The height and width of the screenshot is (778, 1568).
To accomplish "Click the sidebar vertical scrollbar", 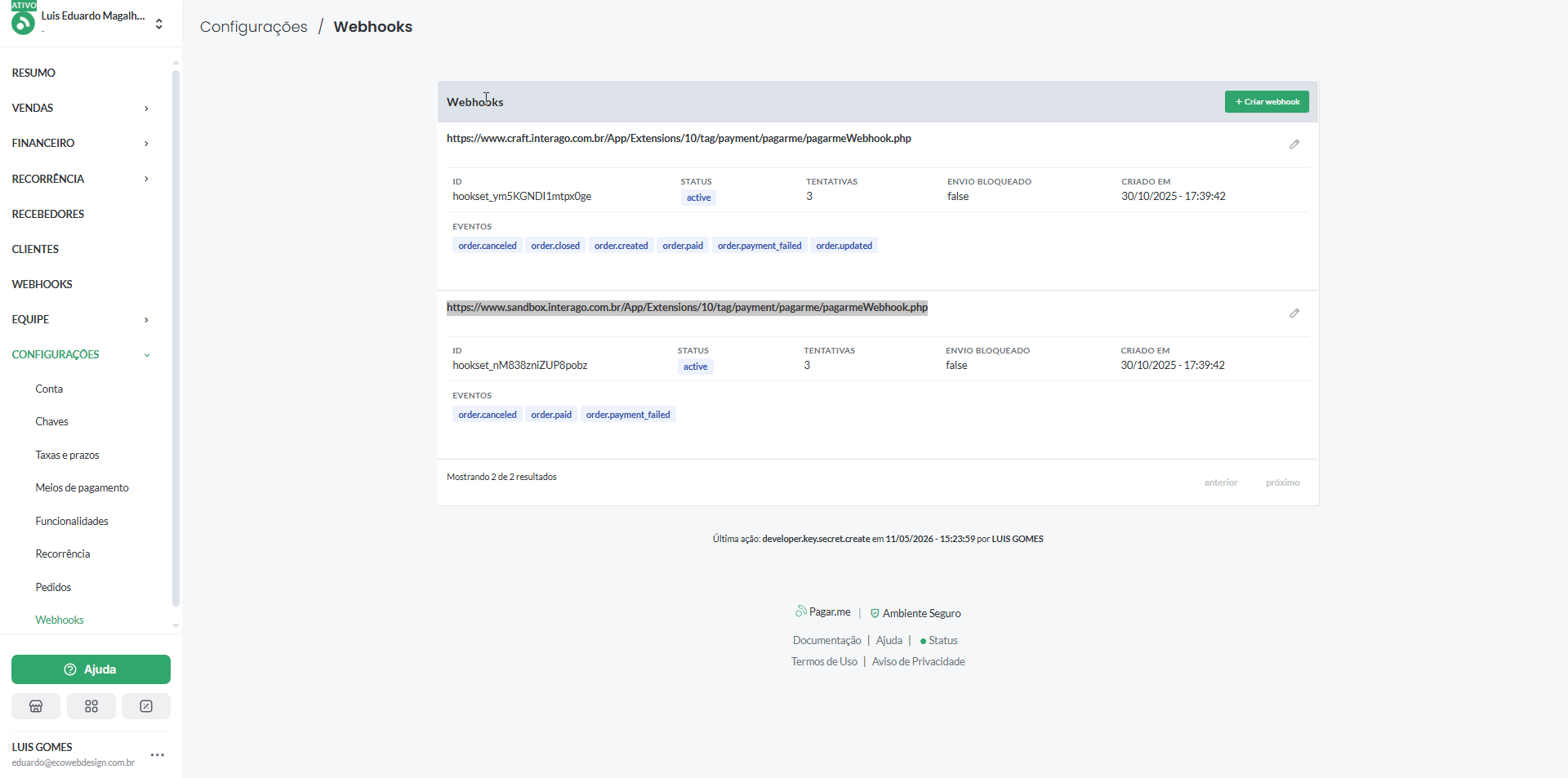I will click(176, 338).
